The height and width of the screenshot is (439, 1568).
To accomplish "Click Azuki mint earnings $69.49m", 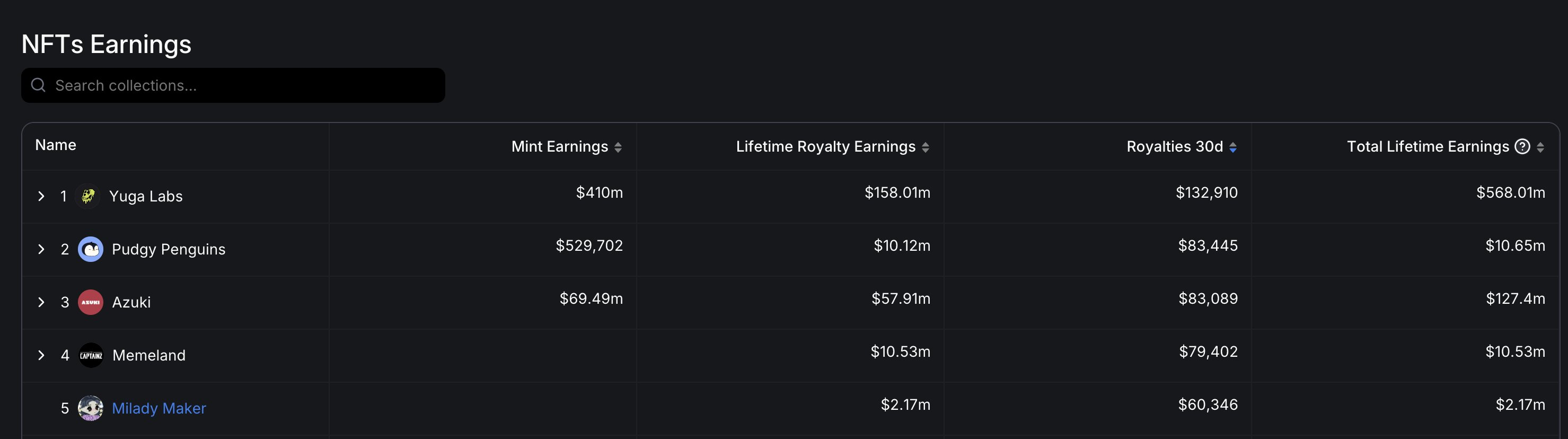I will coord(591,298).
